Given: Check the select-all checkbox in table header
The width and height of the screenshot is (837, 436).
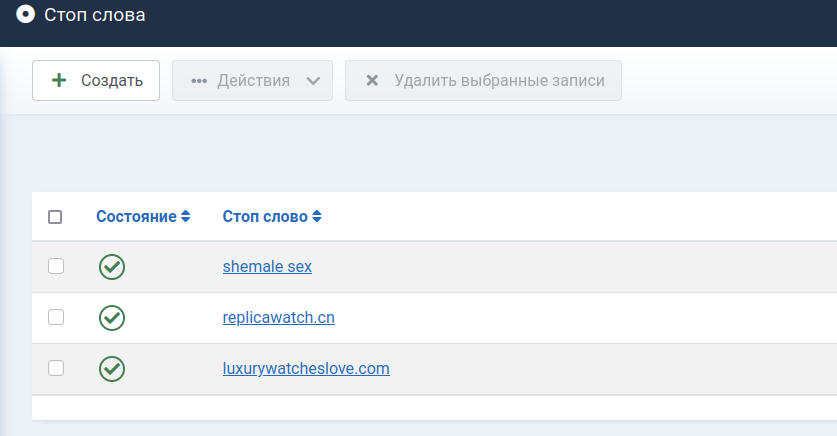Looking at the screenshot, I should (55, 217).
